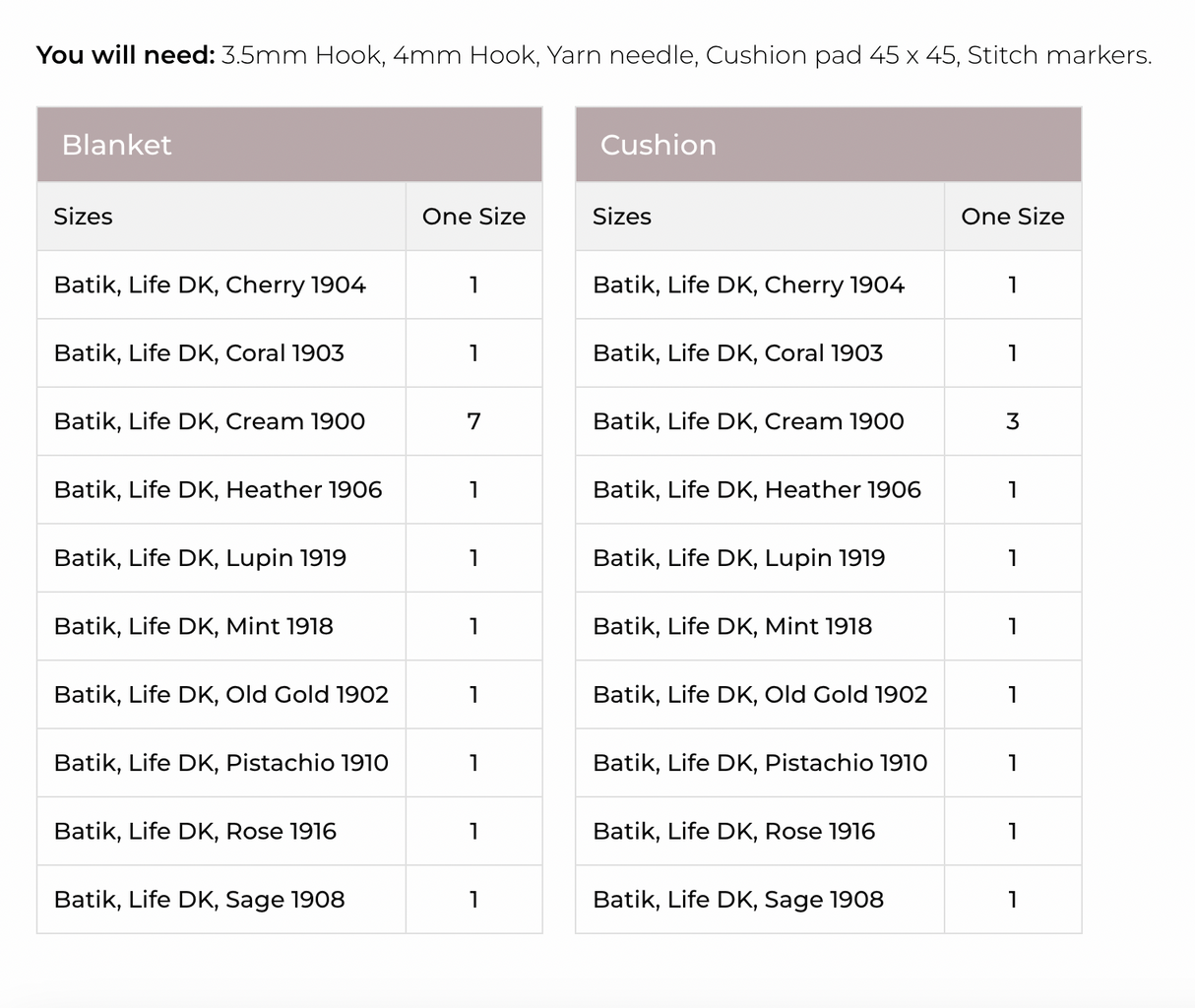Viewport: 1195px width, 1008px height.
Task: Select 'One Size' column header in Cushion table
Action: [x=1012, y=217]
